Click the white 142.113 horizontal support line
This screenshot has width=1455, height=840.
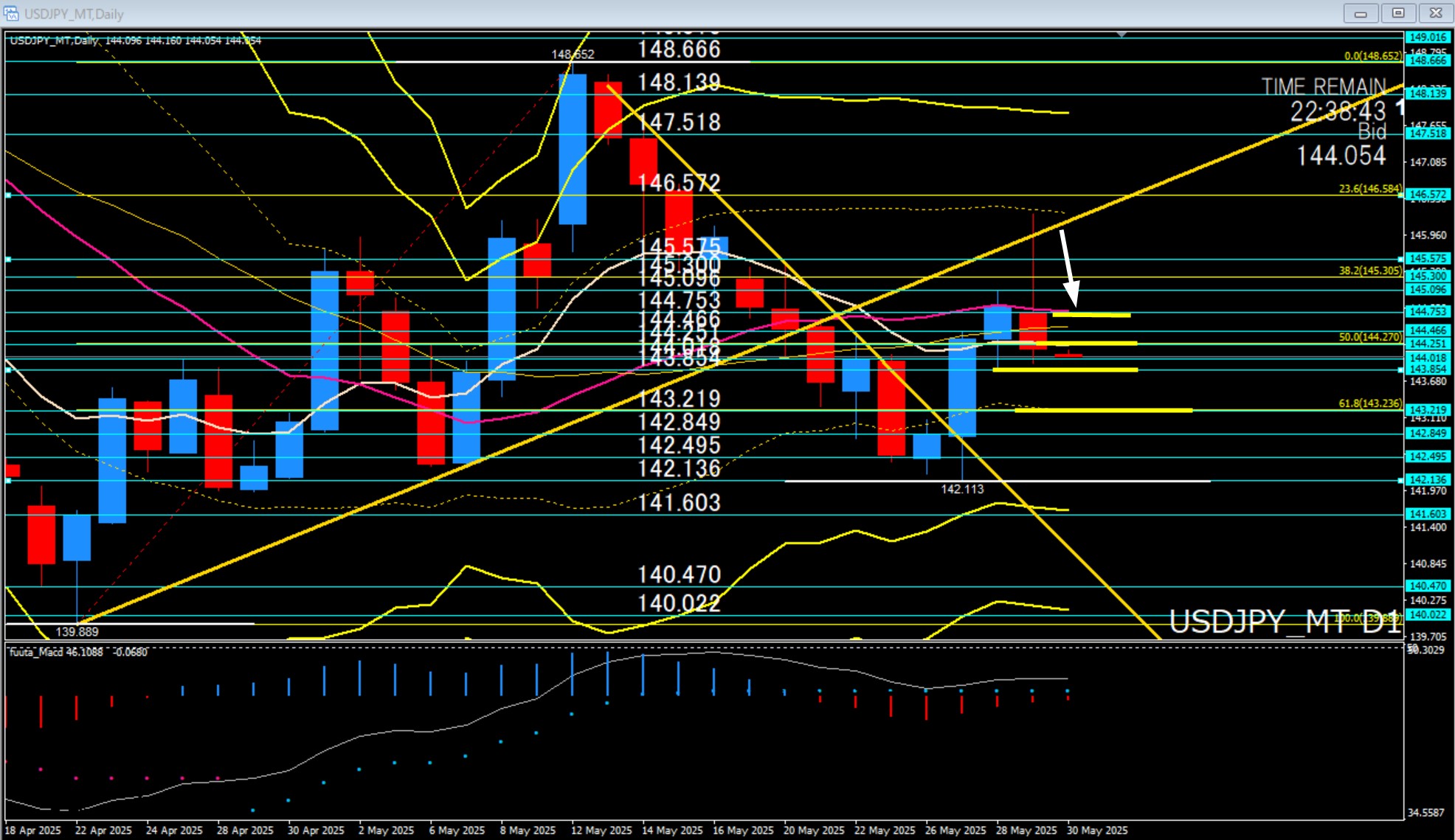click(997, 481)
